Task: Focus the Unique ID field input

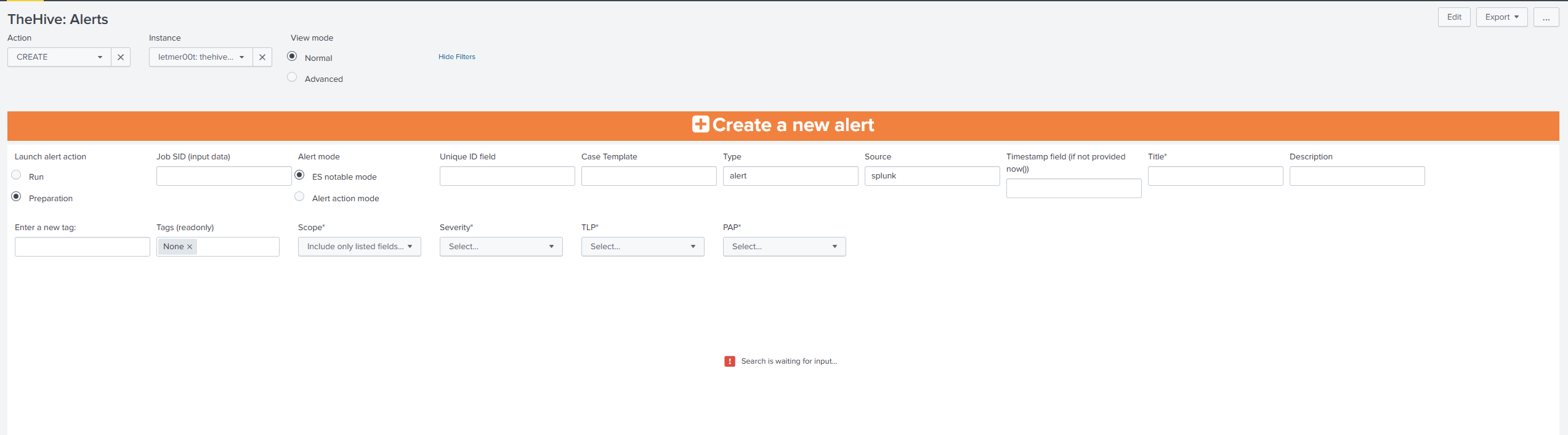Action: 507,176
